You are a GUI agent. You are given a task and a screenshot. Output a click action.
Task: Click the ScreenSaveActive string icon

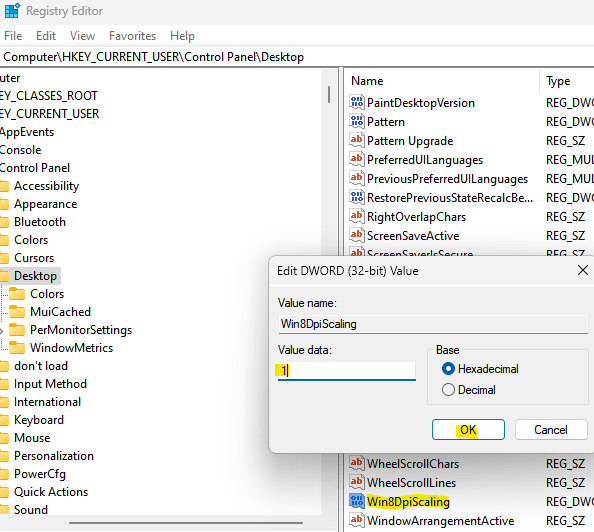356,235
